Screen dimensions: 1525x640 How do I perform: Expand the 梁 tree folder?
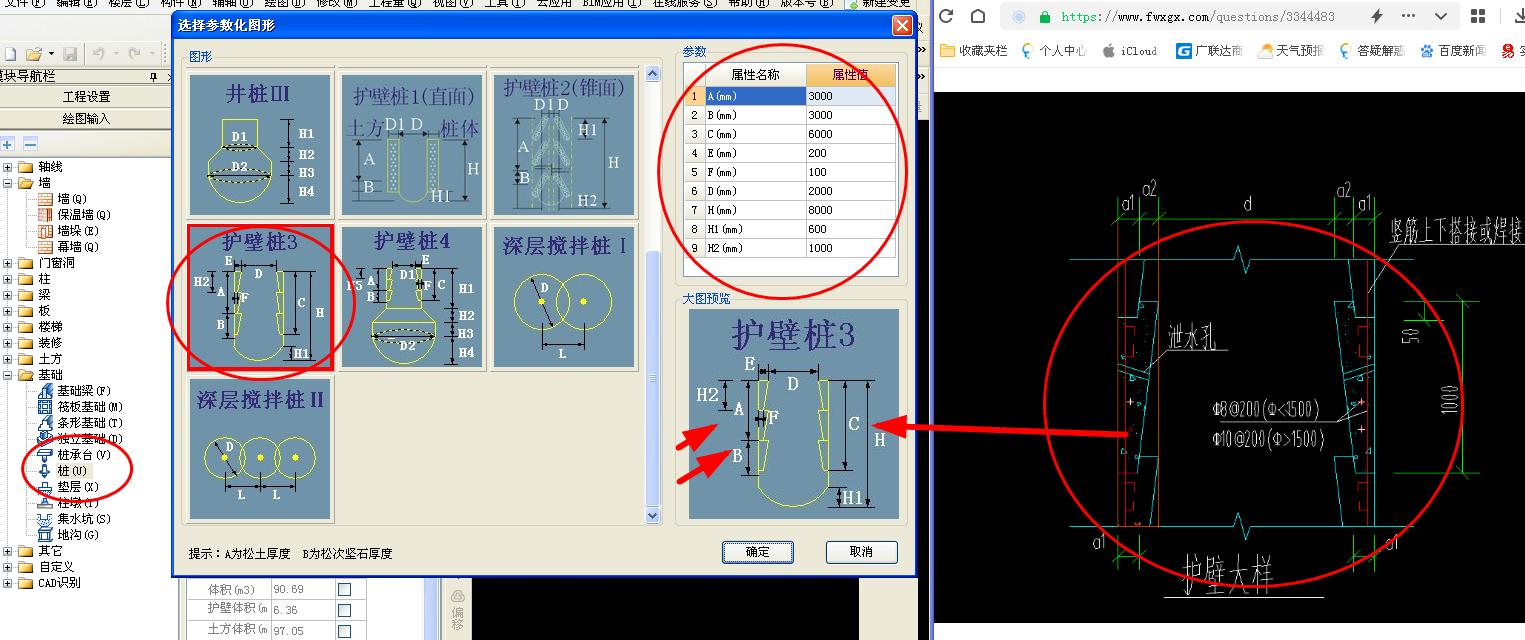[x=8, y=295]
